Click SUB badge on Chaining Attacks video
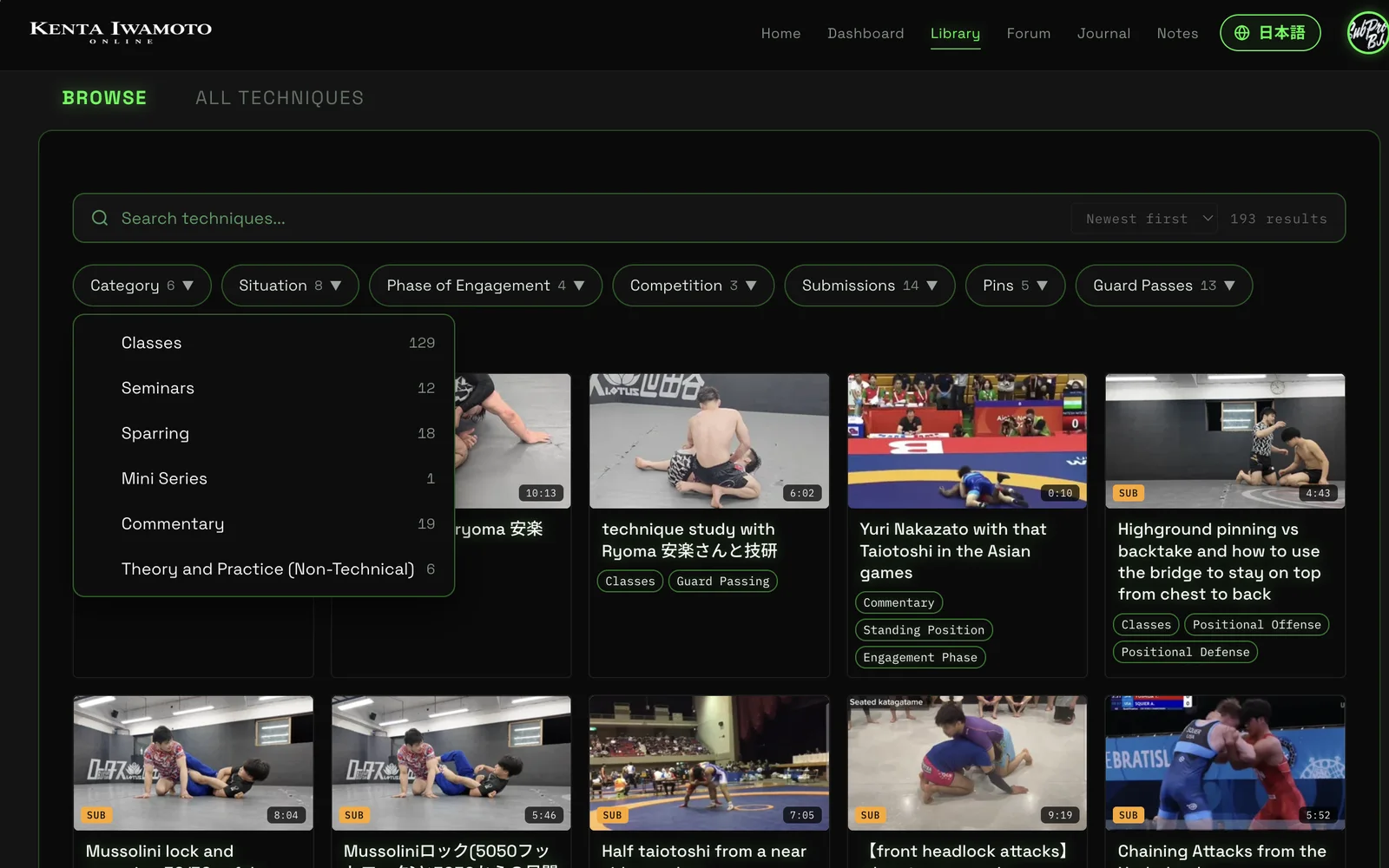This screenshot has width=1389, height=868. [x=1129, y=815]
